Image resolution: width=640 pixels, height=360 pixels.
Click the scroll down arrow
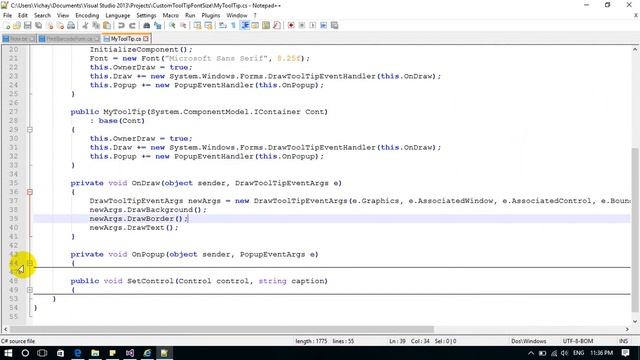tap(635, 321)
